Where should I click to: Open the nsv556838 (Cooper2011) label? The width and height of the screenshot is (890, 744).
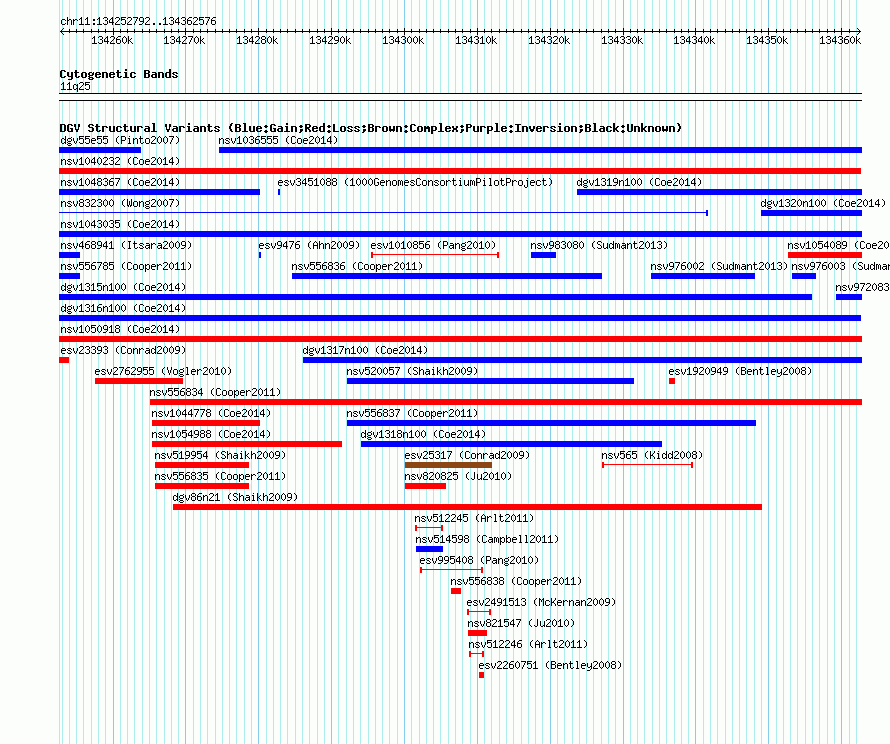[516, 581]
